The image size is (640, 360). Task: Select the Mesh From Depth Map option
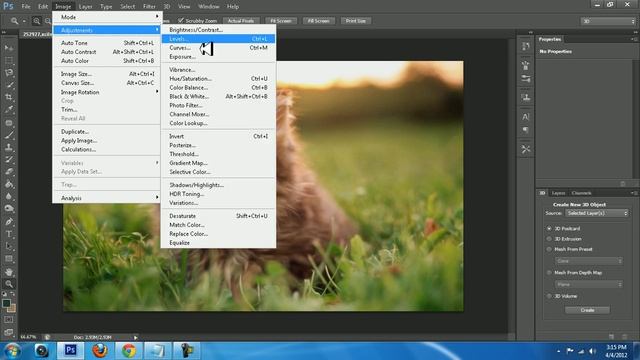(549, 273)
